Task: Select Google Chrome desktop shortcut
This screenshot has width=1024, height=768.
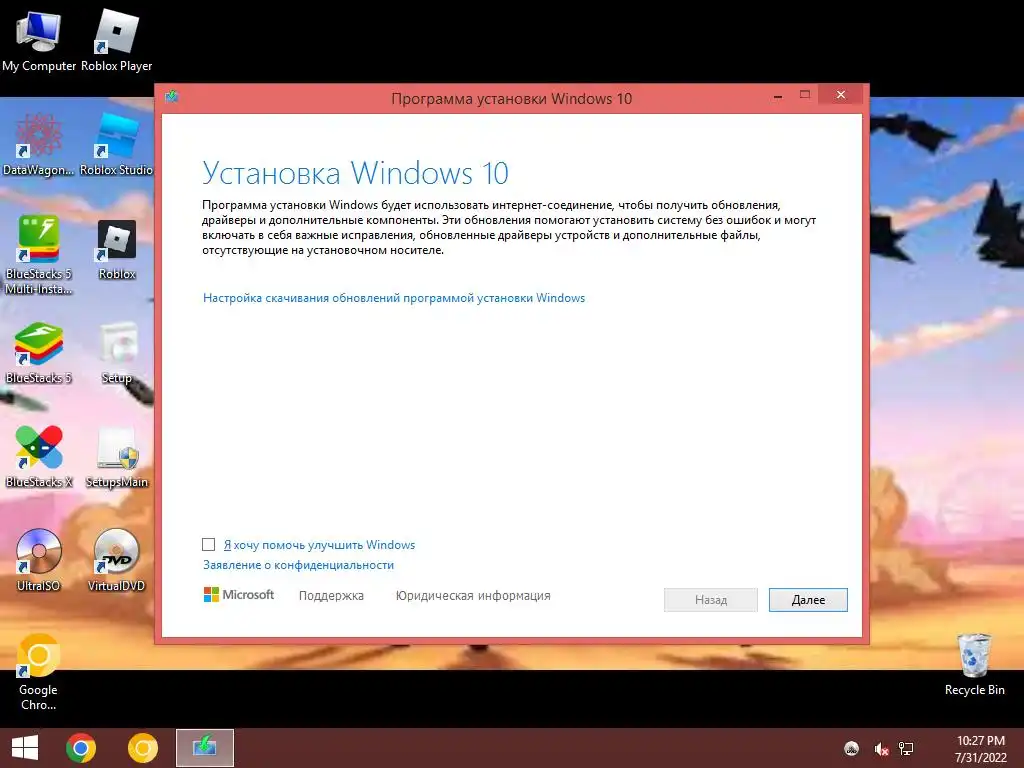Action: [x=39, y=672]
